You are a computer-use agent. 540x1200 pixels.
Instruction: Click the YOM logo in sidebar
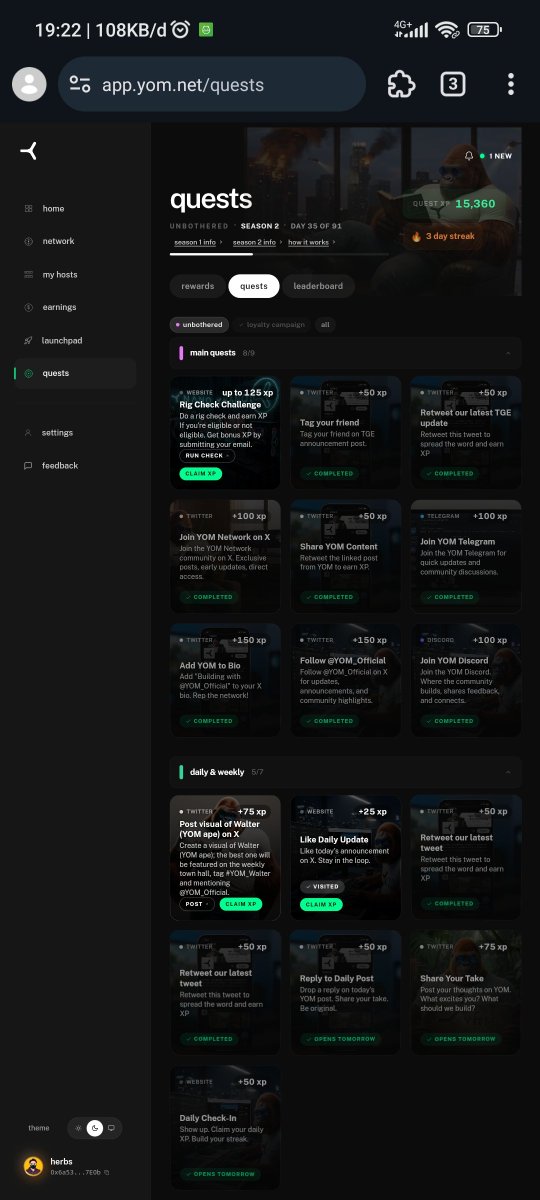(29, 150)
